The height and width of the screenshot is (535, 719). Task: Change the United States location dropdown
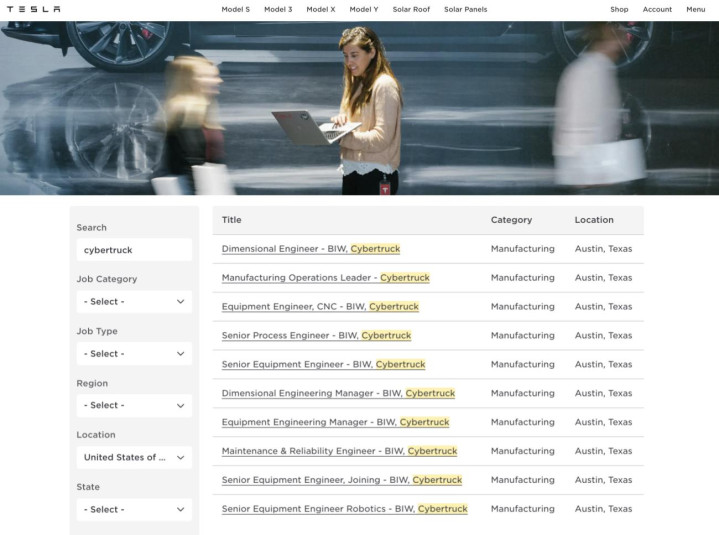pos(134,458)
